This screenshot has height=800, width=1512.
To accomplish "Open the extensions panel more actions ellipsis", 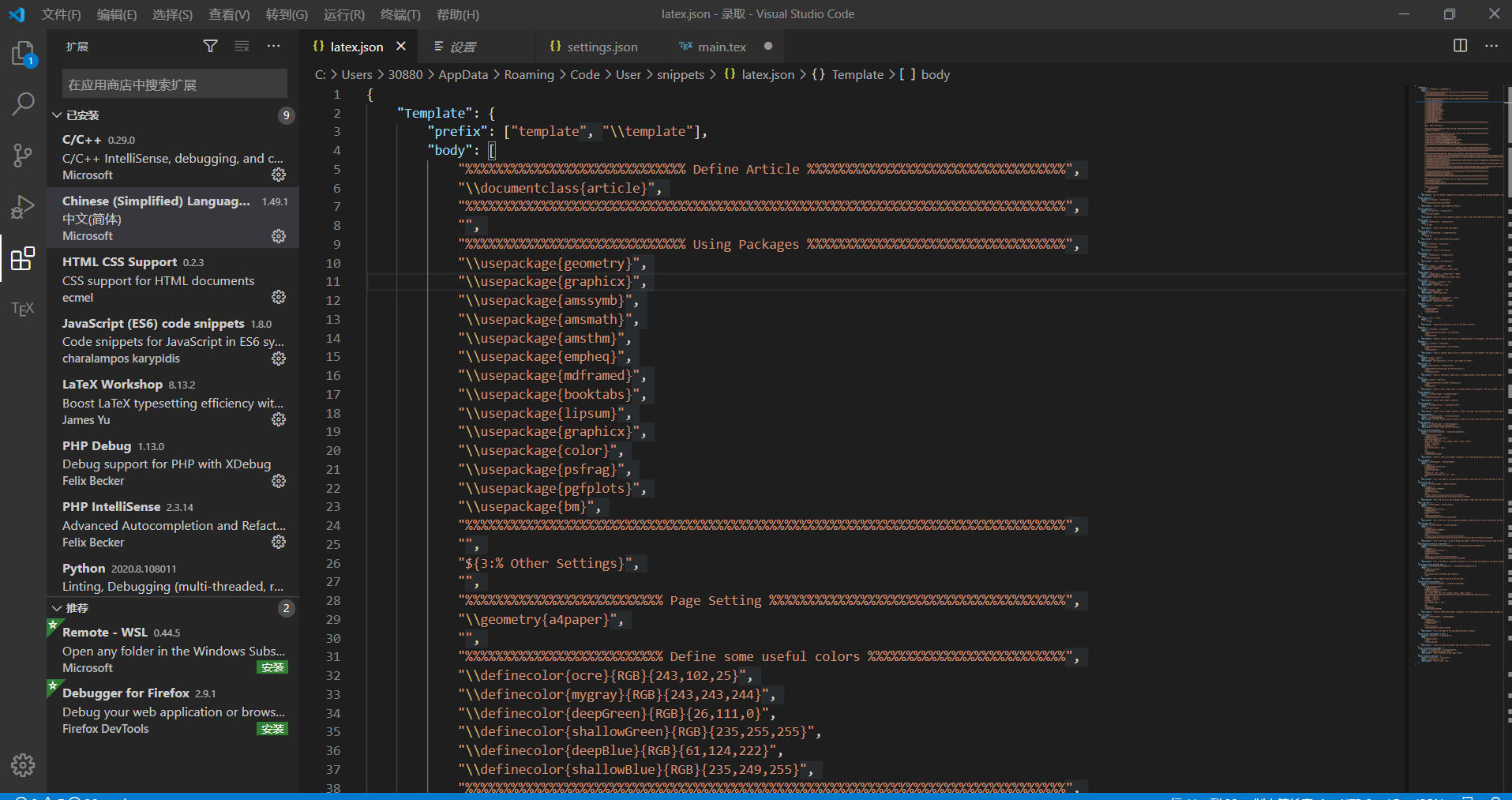I will tap(273, 47).
